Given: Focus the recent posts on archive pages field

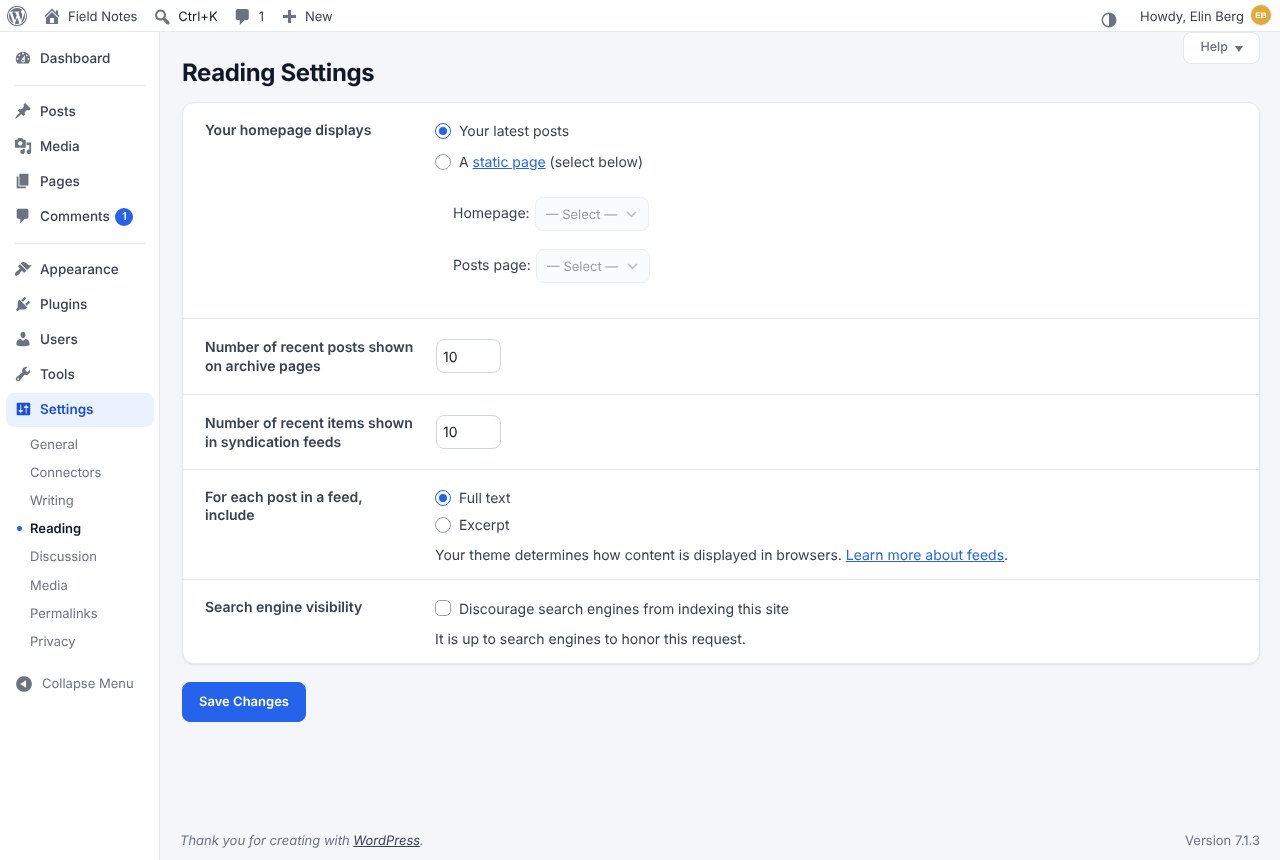Looking at the screenshot, I should click(468, 356).
